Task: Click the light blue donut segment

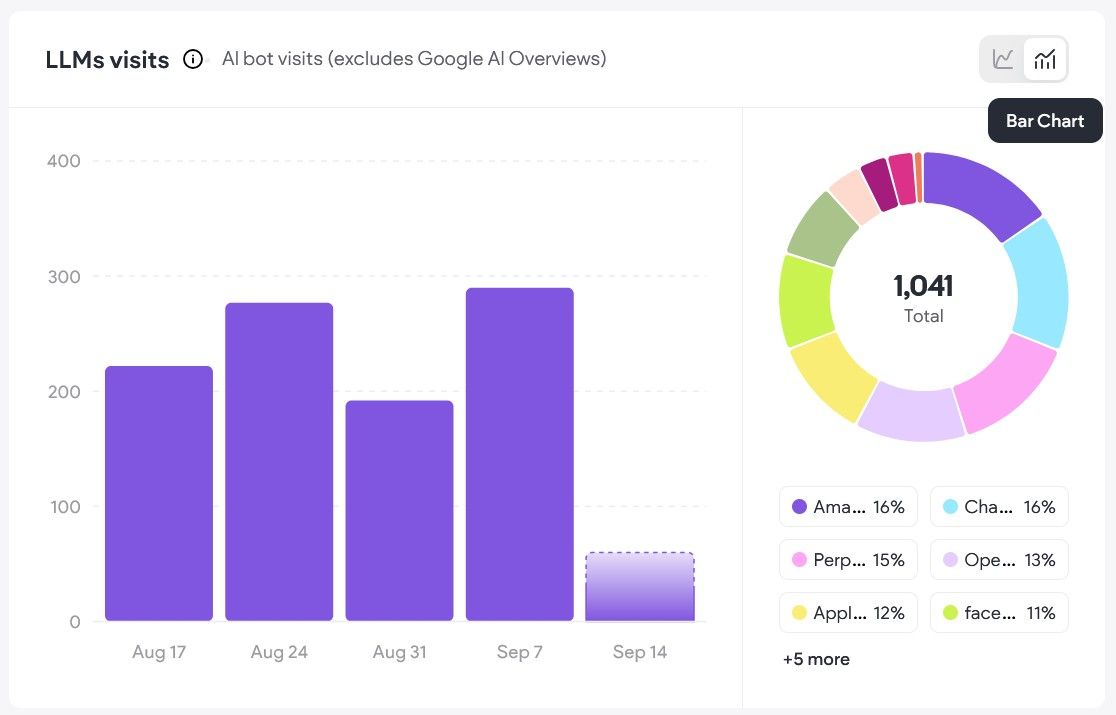Action: [x=1040, y=283]
